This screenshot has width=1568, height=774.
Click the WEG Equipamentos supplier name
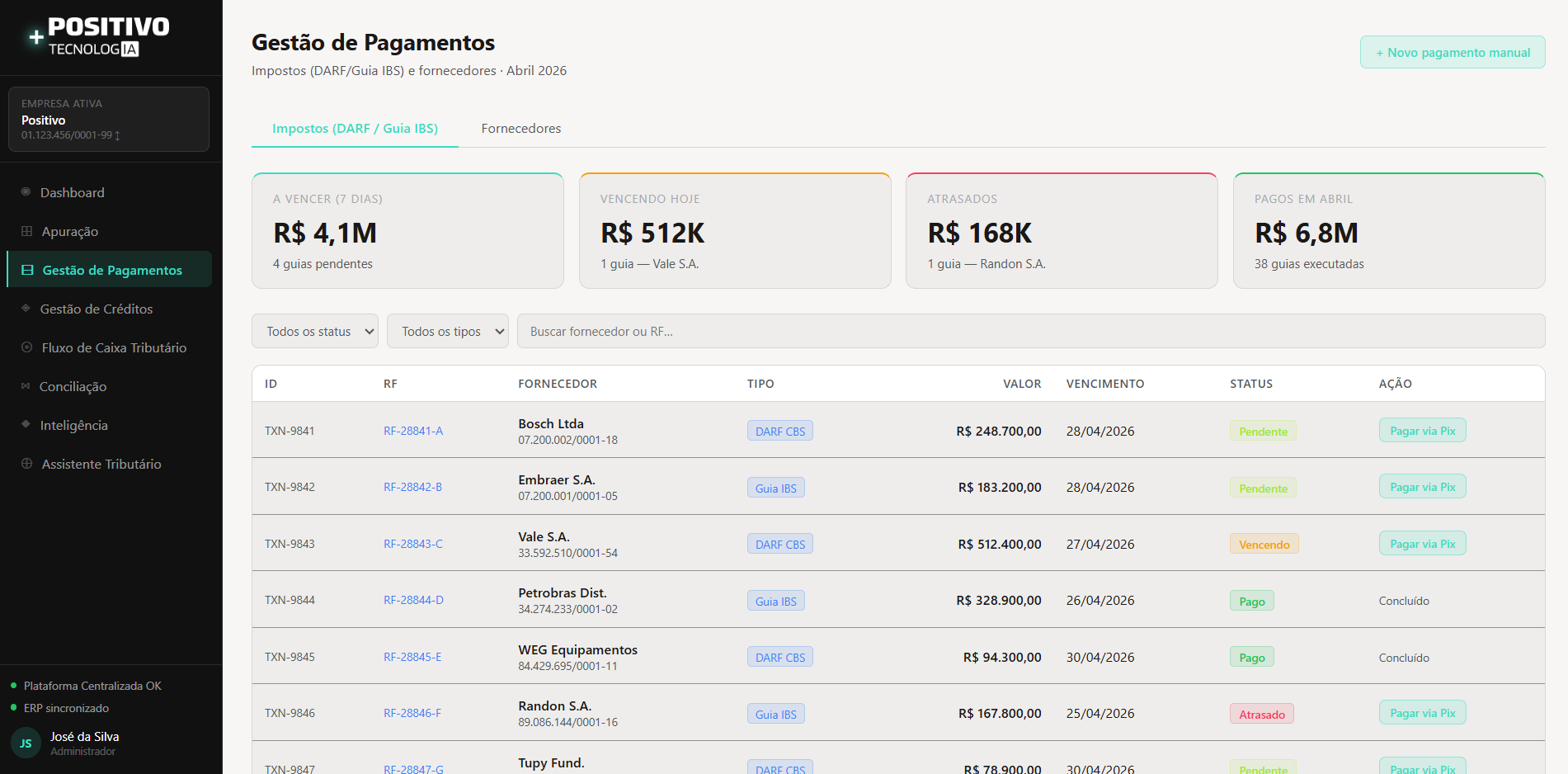click(x=577, y=649)
